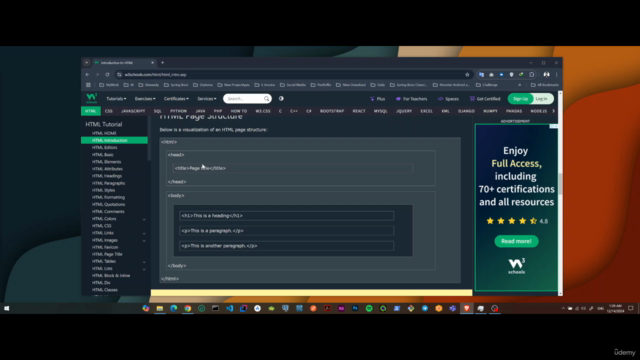Switch to CSS topic tab

coord(109,111)
